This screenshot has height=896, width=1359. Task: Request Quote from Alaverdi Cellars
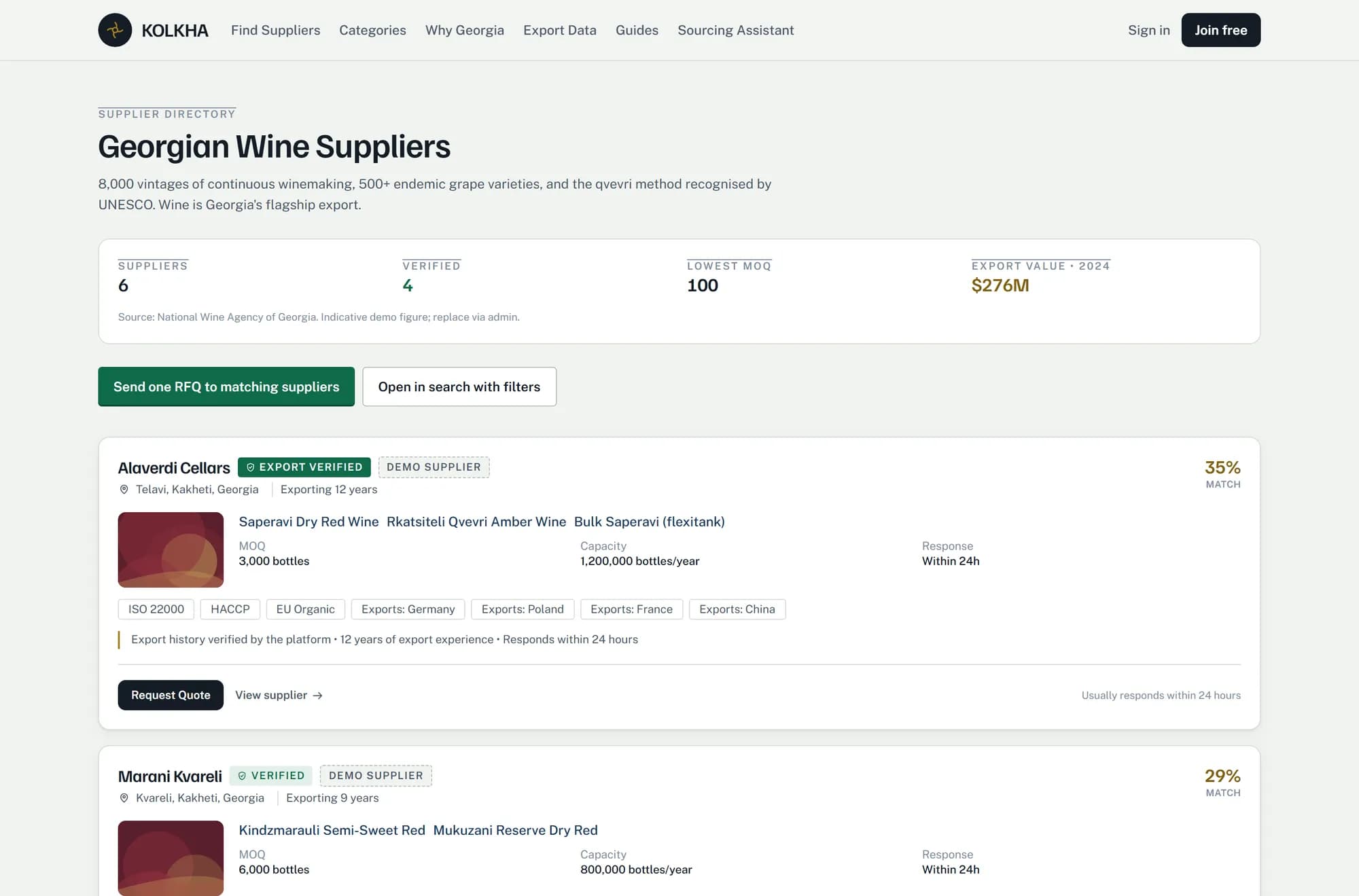pyautogui.click(x=171, y=695)
